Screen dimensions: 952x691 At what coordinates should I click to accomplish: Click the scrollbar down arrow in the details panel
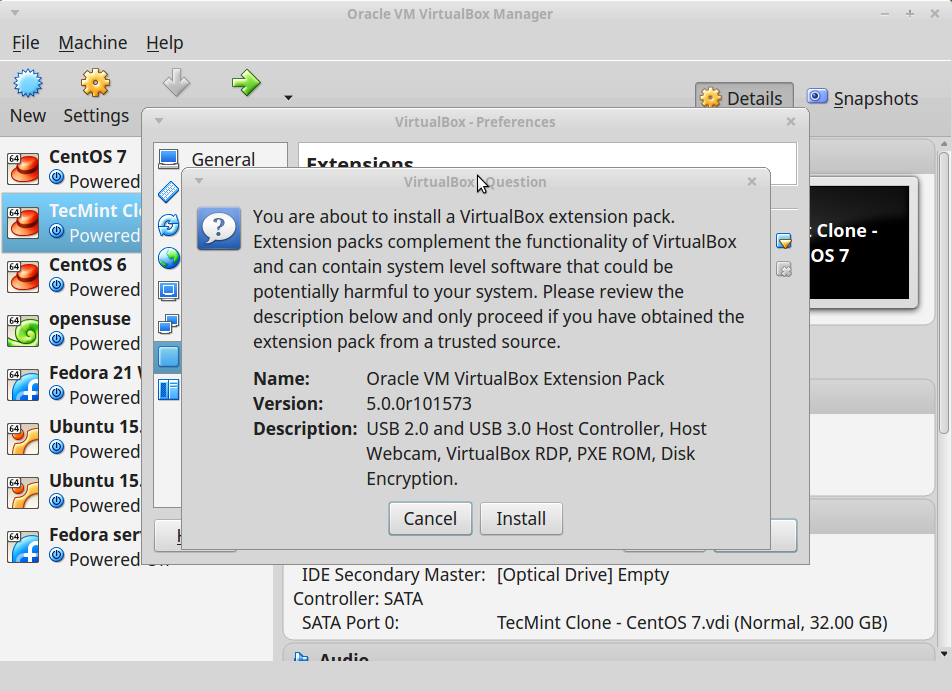point(944,654)
